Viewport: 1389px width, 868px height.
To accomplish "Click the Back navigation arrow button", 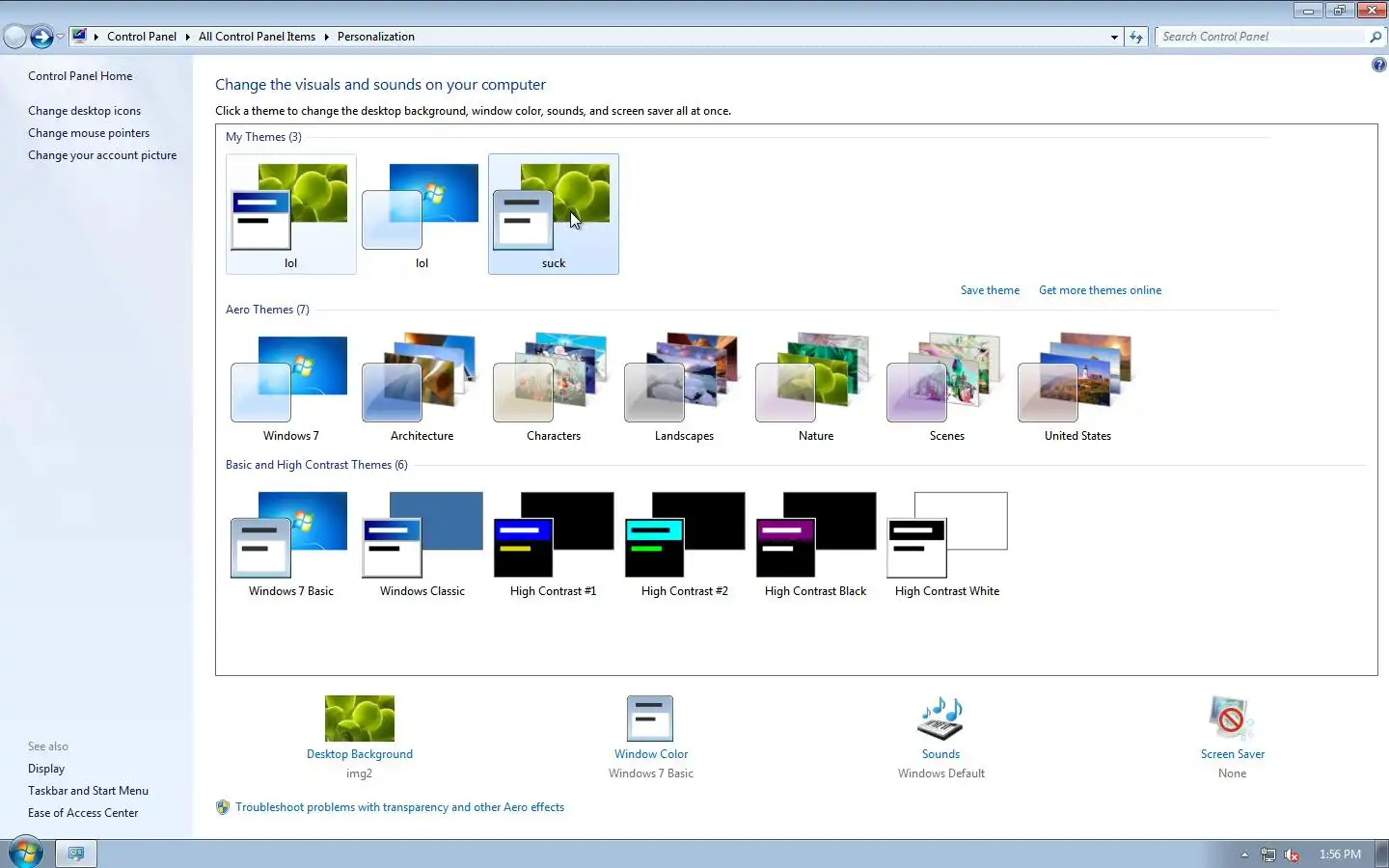I will click(15, 37).
